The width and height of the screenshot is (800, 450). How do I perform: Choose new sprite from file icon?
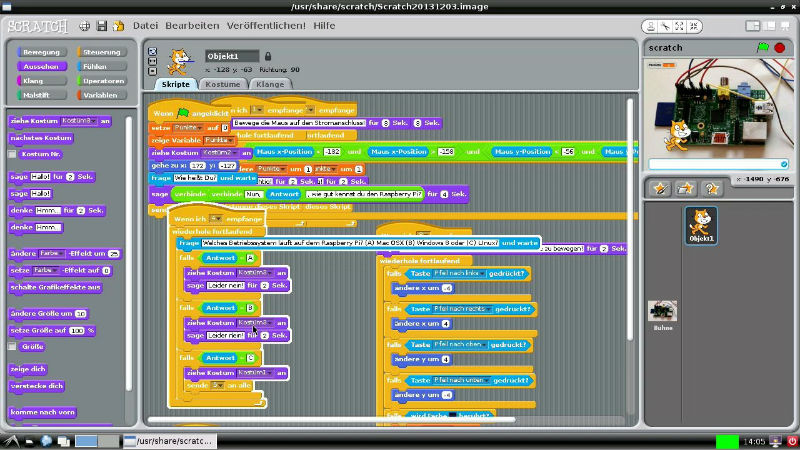685,189
